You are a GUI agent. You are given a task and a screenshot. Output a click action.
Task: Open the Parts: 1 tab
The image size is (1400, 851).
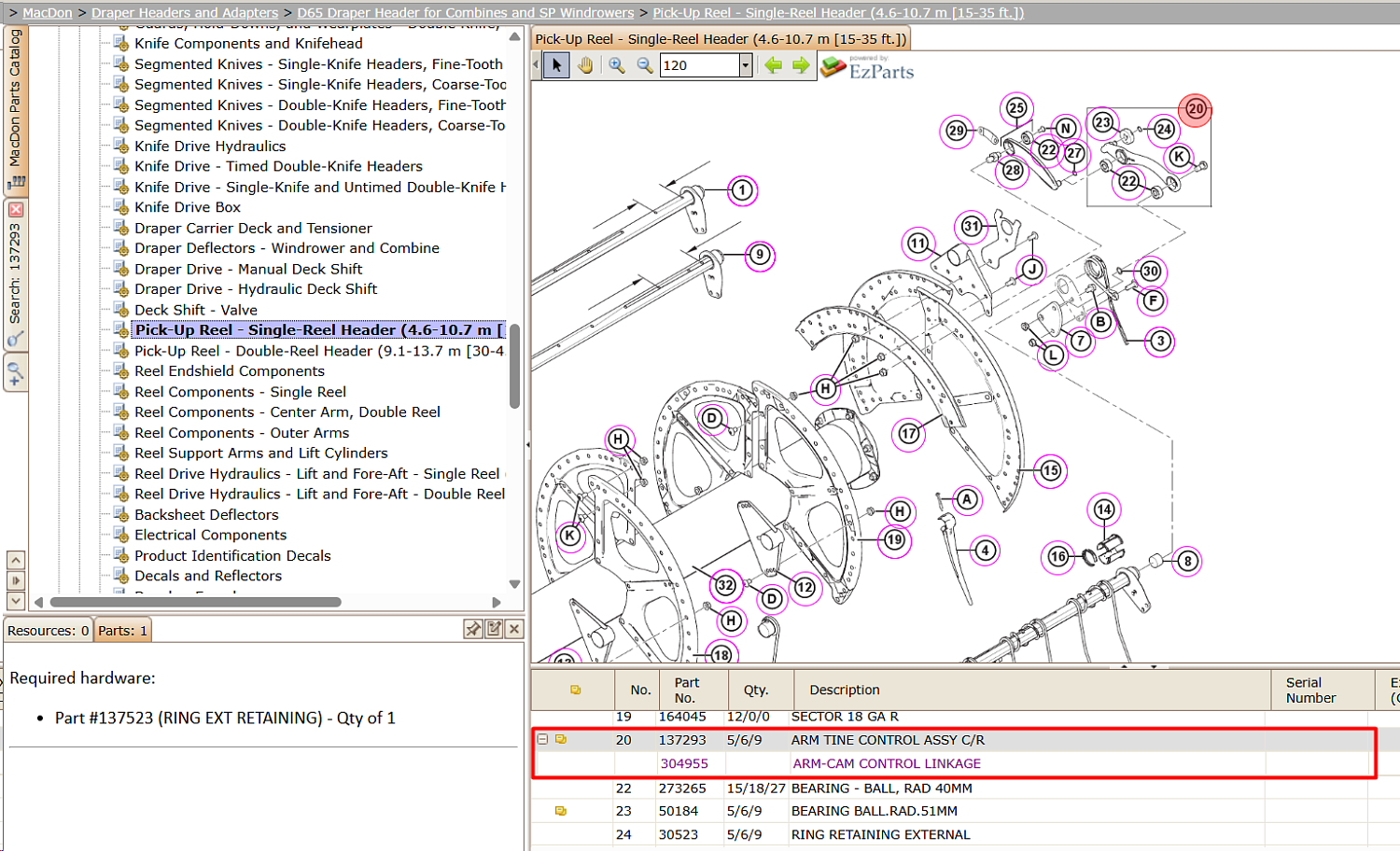click(x=123, y=631)
